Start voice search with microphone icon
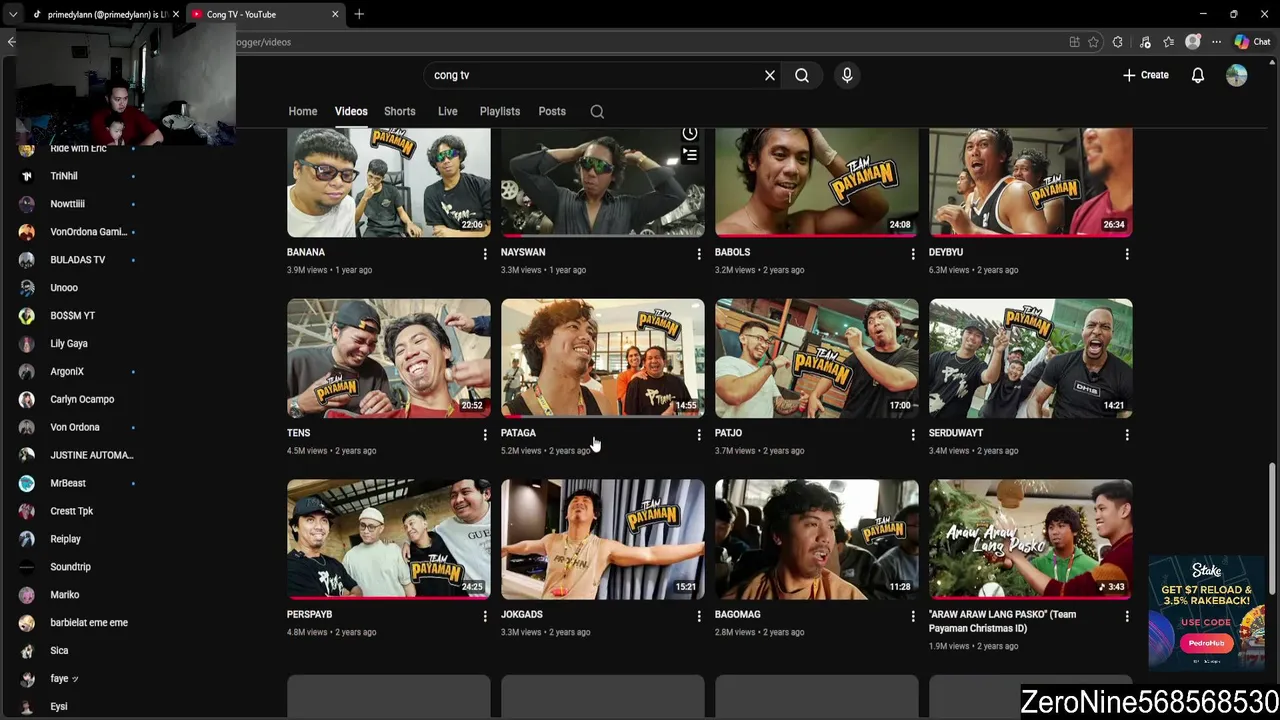This screenshot has width=1280, height=720. tap(847, 75)
